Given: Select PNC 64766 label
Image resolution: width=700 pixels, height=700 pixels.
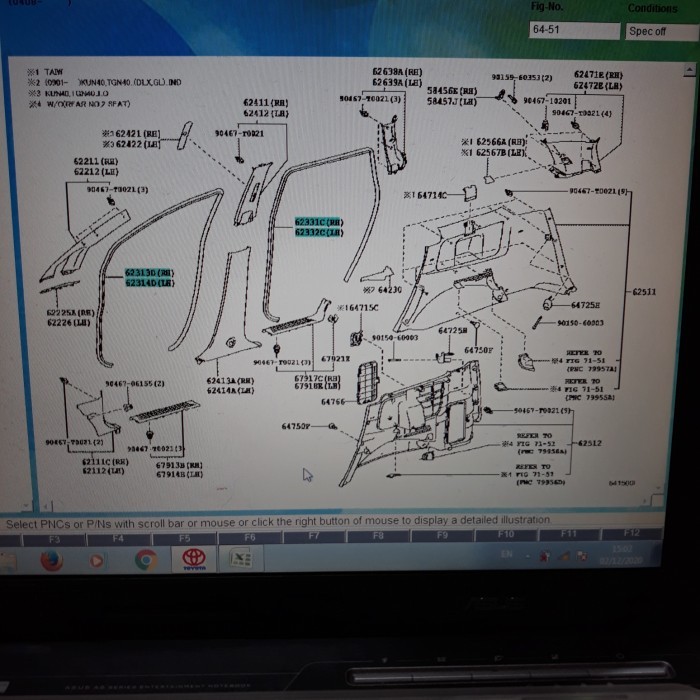Looking at the screenshot, I should 333,402.
